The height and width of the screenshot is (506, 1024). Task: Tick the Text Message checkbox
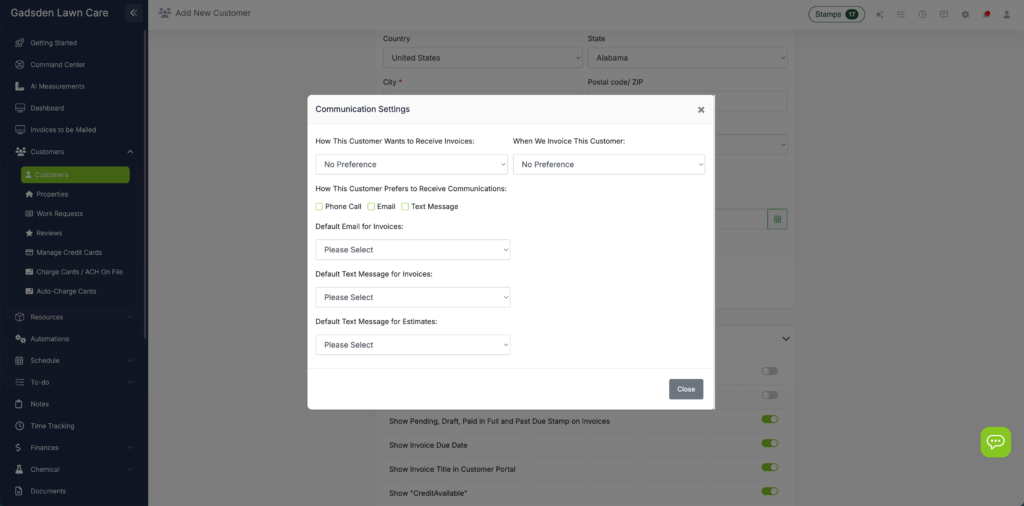[405, 206]
